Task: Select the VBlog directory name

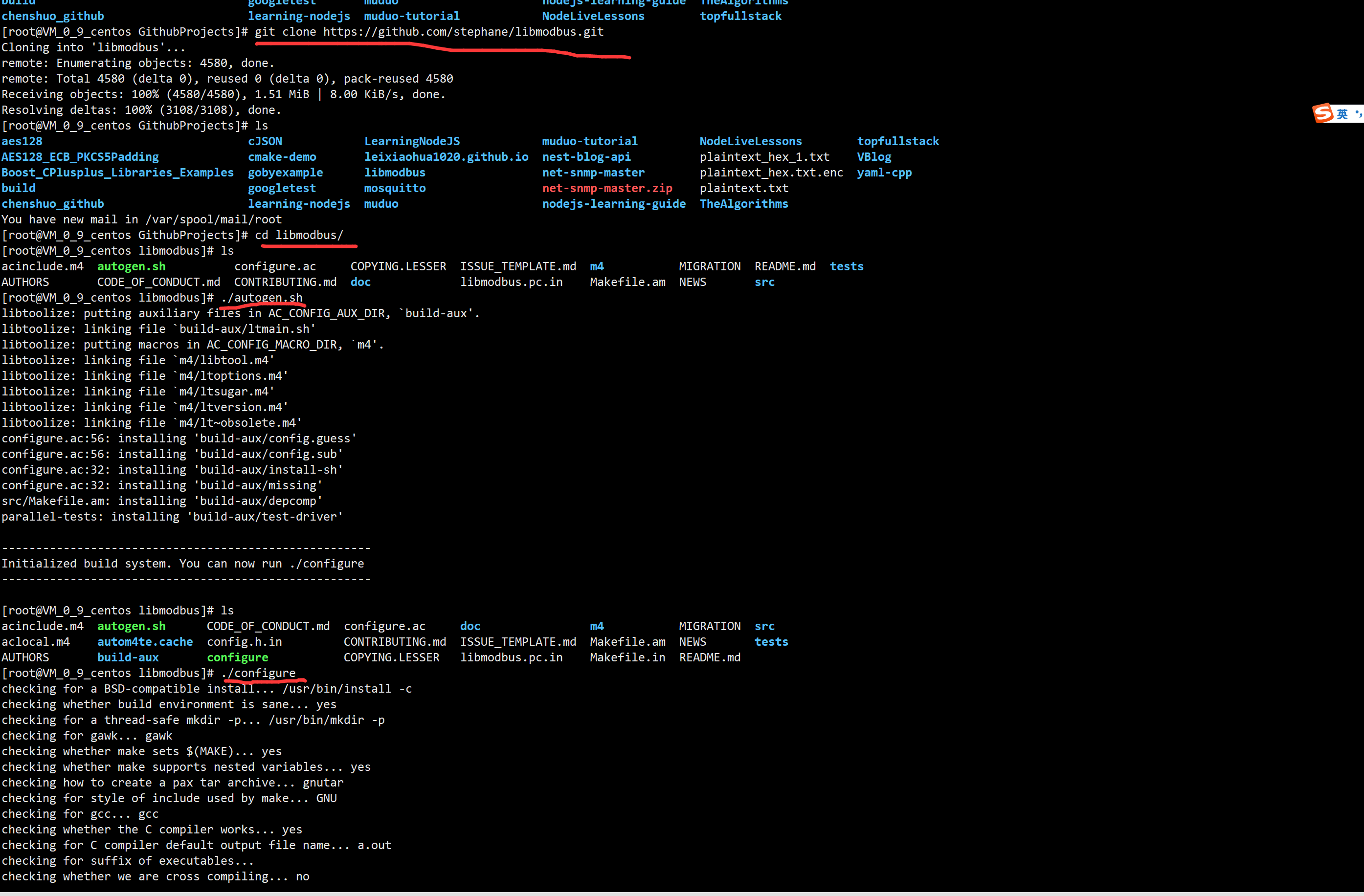Action: (x=874, y=157)
